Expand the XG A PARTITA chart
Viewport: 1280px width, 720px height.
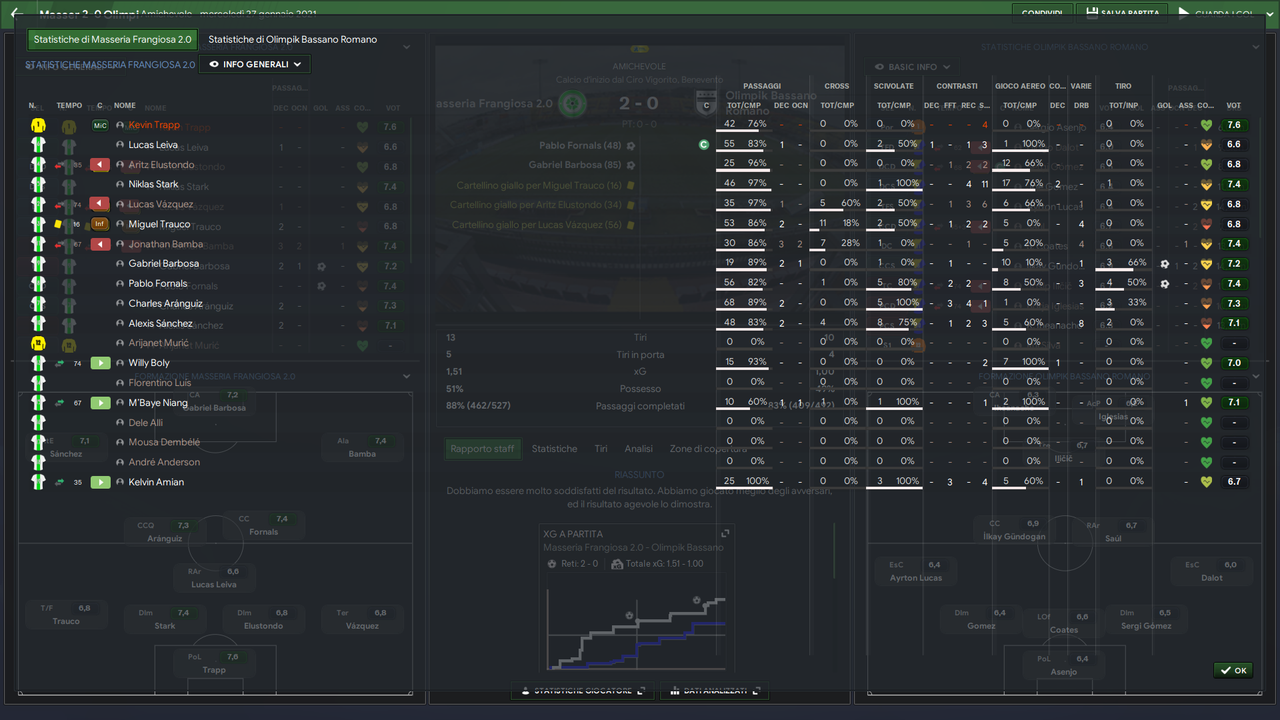tap(725, 533)
